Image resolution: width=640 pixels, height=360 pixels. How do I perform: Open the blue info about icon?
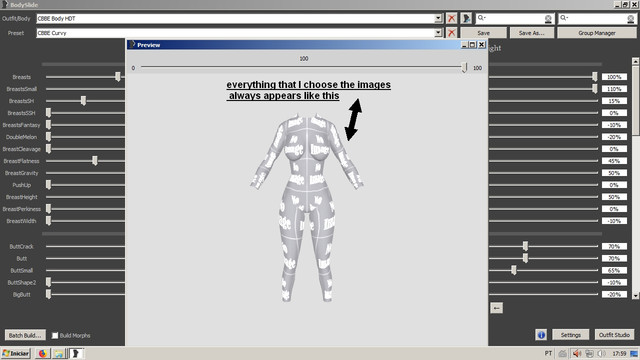point(541,335)
